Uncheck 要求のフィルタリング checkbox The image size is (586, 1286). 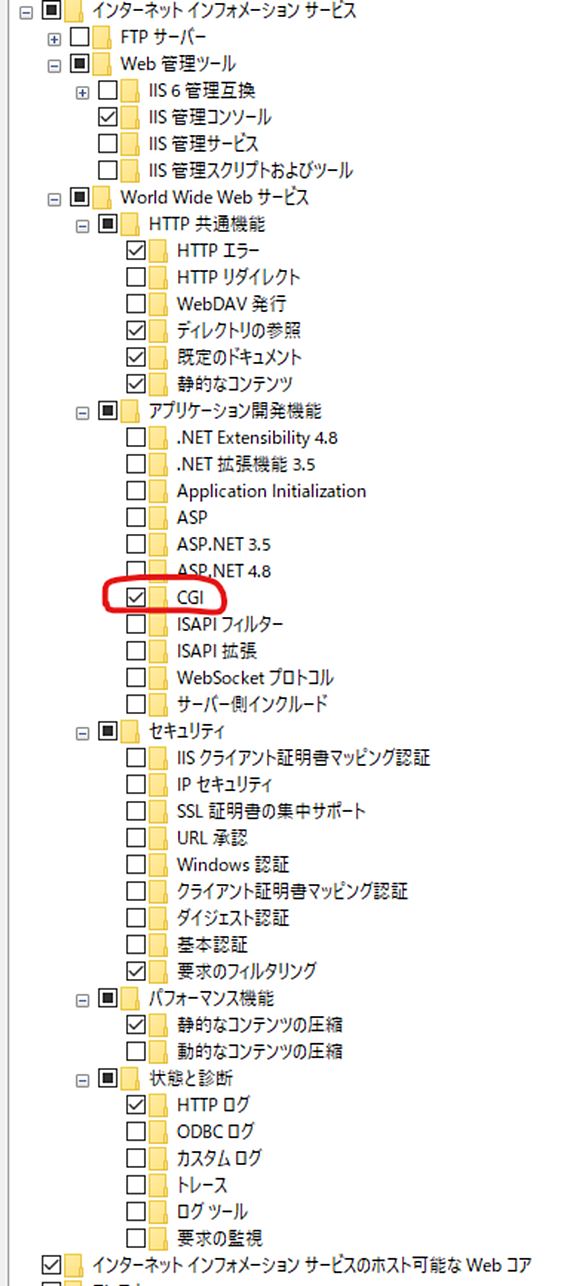136,971
